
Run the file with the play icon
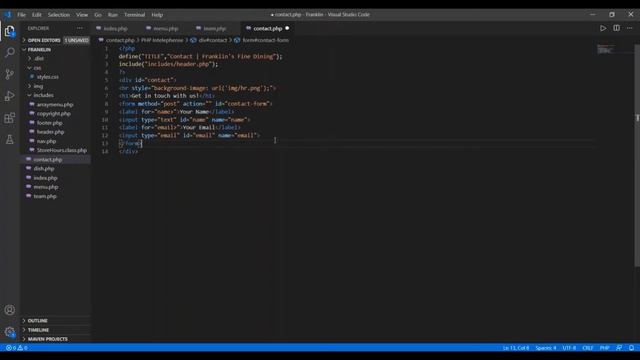coord(603,28)
